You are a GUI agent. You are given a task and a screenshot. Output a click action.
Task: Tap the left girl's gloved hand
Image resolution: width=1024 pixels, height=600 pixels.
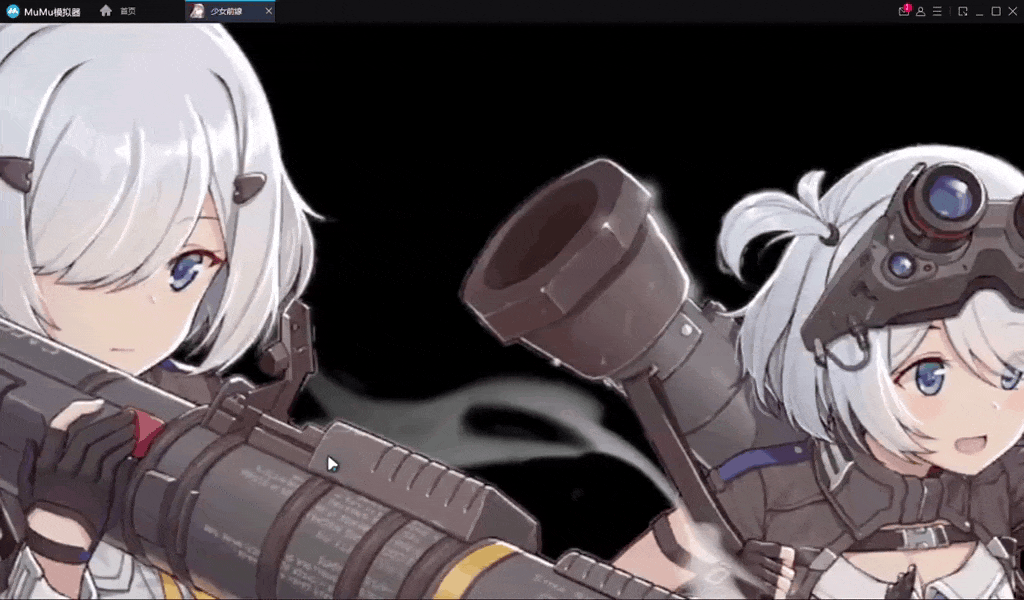75,460
